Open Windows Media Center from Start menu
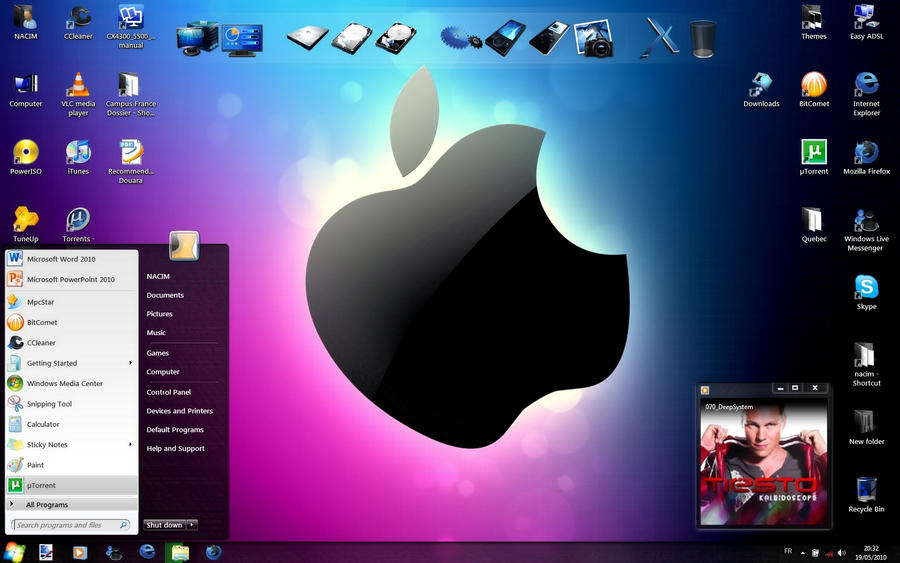Image resolution: width=900 pixels, height=563 pixels. 72,383
